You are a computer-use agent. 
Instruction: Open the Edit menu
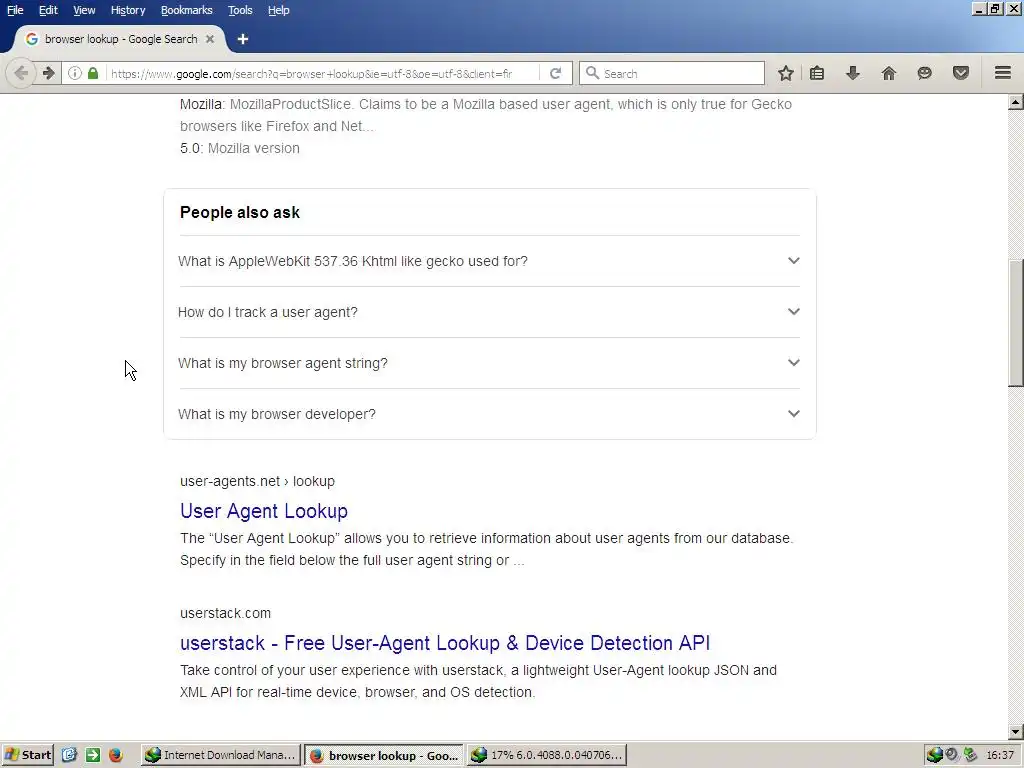point(48,10)
